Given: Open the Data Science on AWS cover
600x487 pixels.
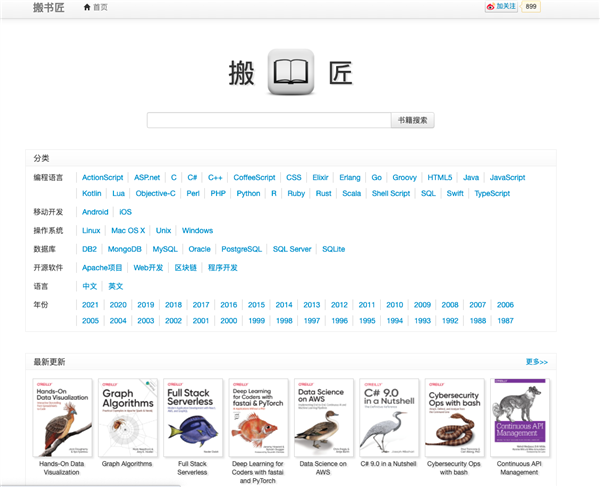Looking at the screenshot, I should (323, 417).
